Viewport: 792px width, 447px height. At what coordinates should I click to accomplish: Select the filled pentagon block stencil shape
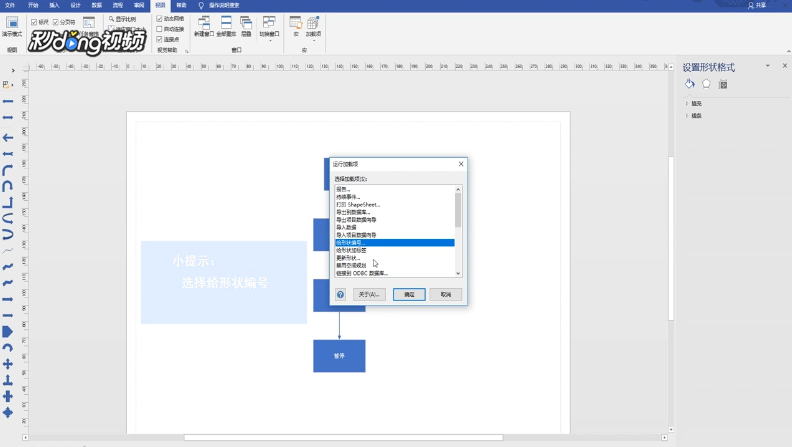click(7, 332)
